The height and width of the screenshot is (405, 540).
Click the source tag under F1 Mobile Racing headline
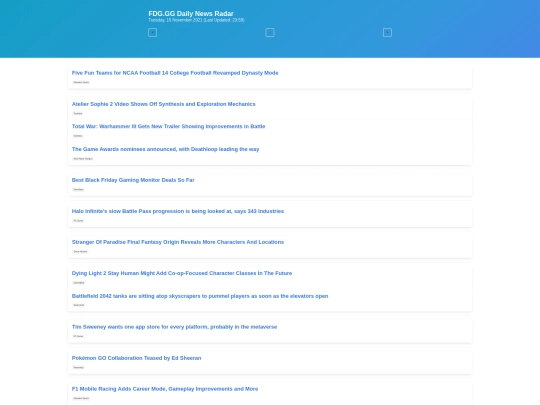(81, 398)
